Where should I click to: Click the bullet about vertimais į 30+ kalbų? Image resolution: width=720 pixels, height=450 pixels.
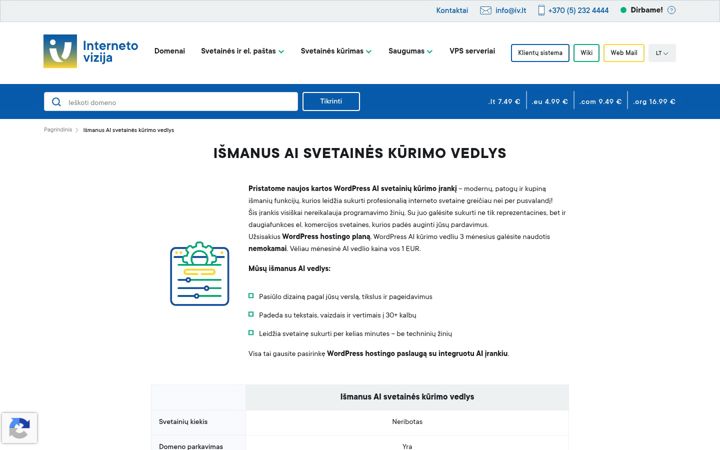point(338,315)
